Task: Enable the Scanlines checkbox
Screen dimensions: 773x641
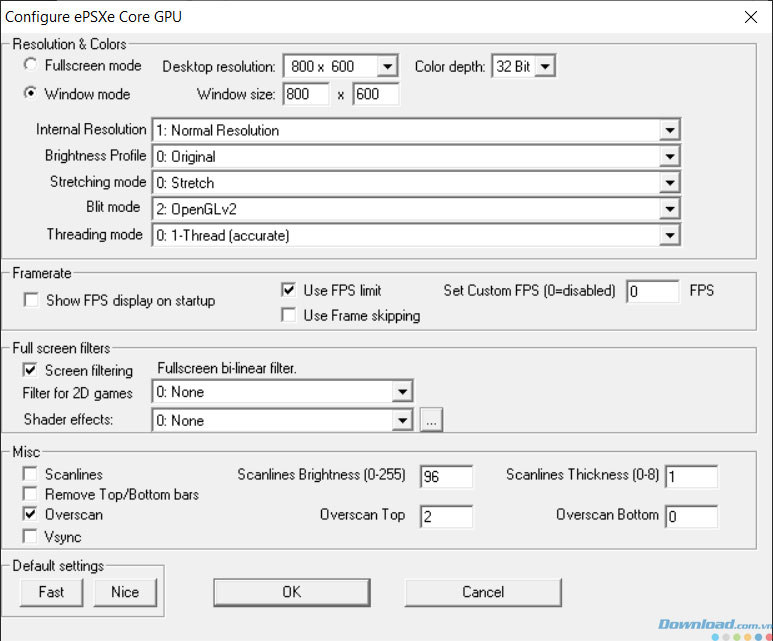Action: [x=30, y=475]
